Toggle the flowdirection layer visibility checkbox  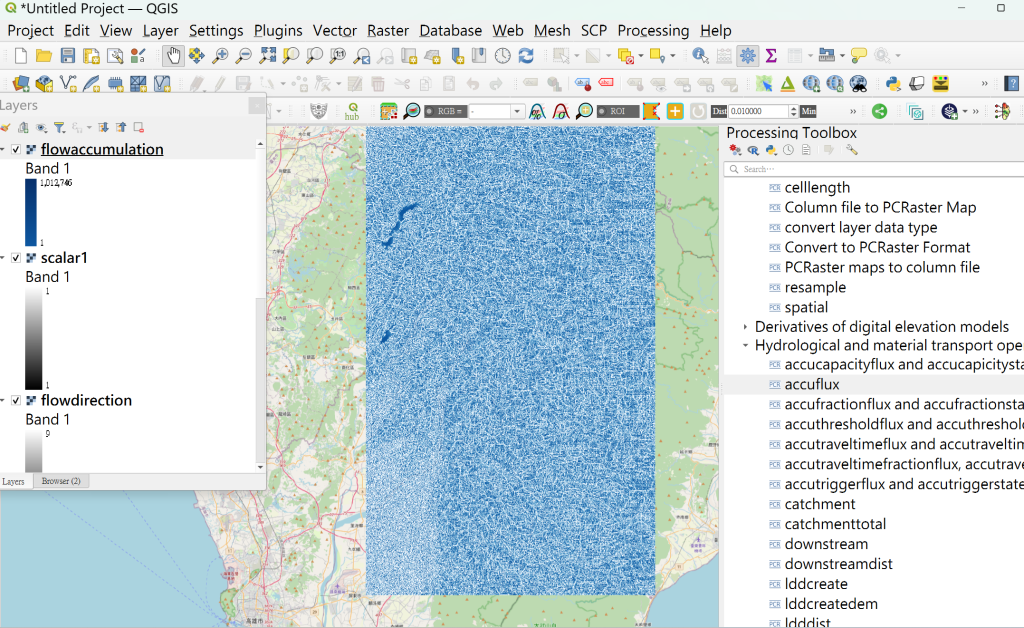[16, 400]
